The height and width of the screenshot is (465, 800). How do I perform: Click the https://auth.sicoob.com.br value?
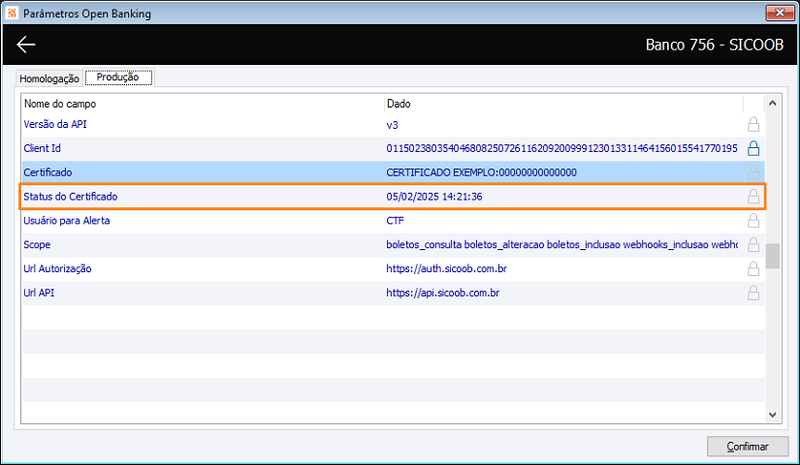click(x=446, y=268)
